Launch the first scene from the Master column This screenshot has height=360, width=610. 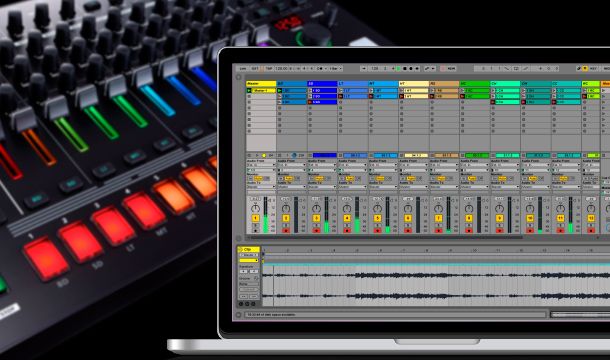(x=249, y=90)
